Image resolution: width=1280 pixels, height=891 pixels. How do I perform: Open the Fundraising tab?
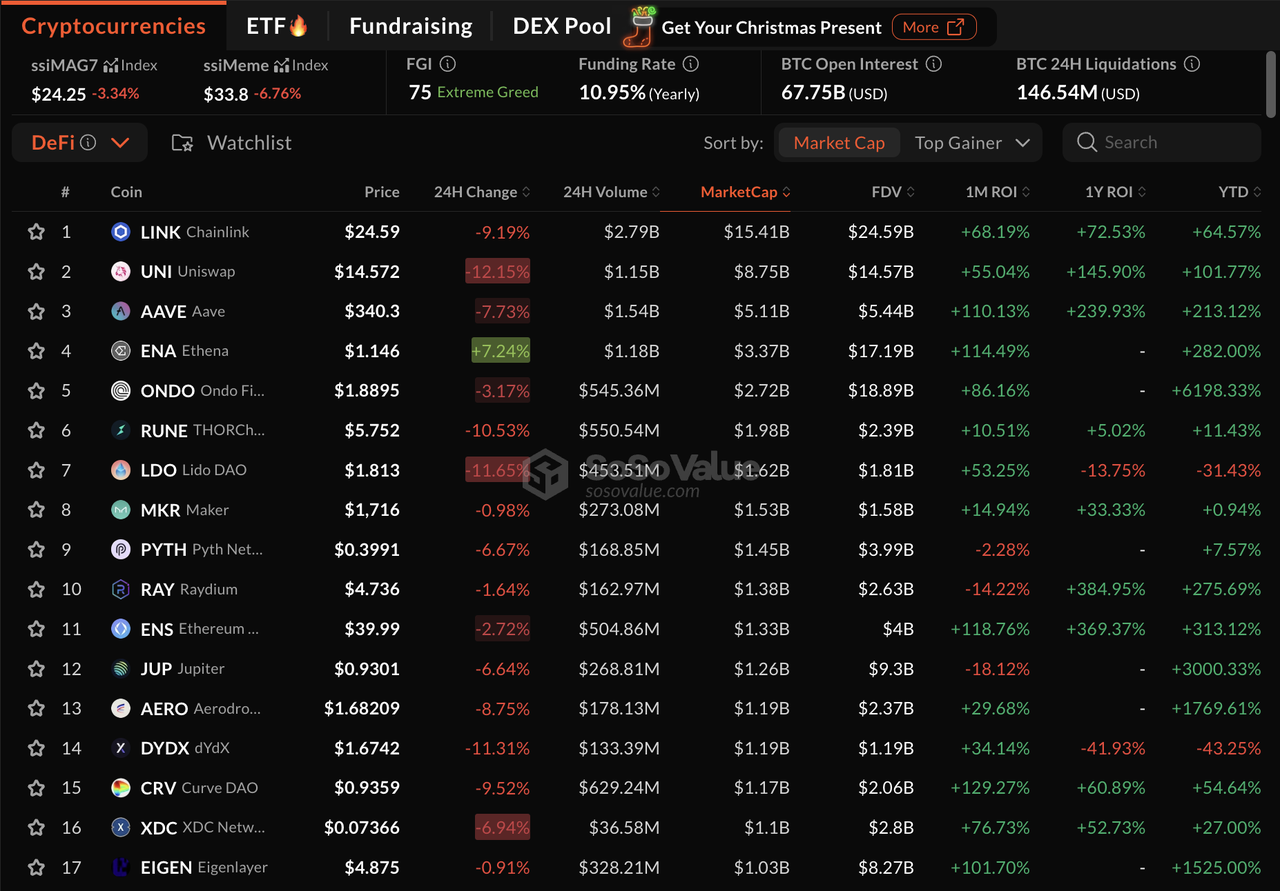410,26
